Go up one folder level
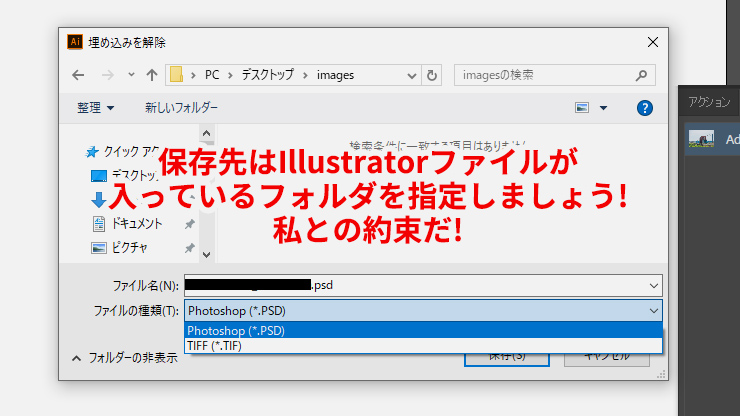The image size is (740, 416). tap(151, 75)
